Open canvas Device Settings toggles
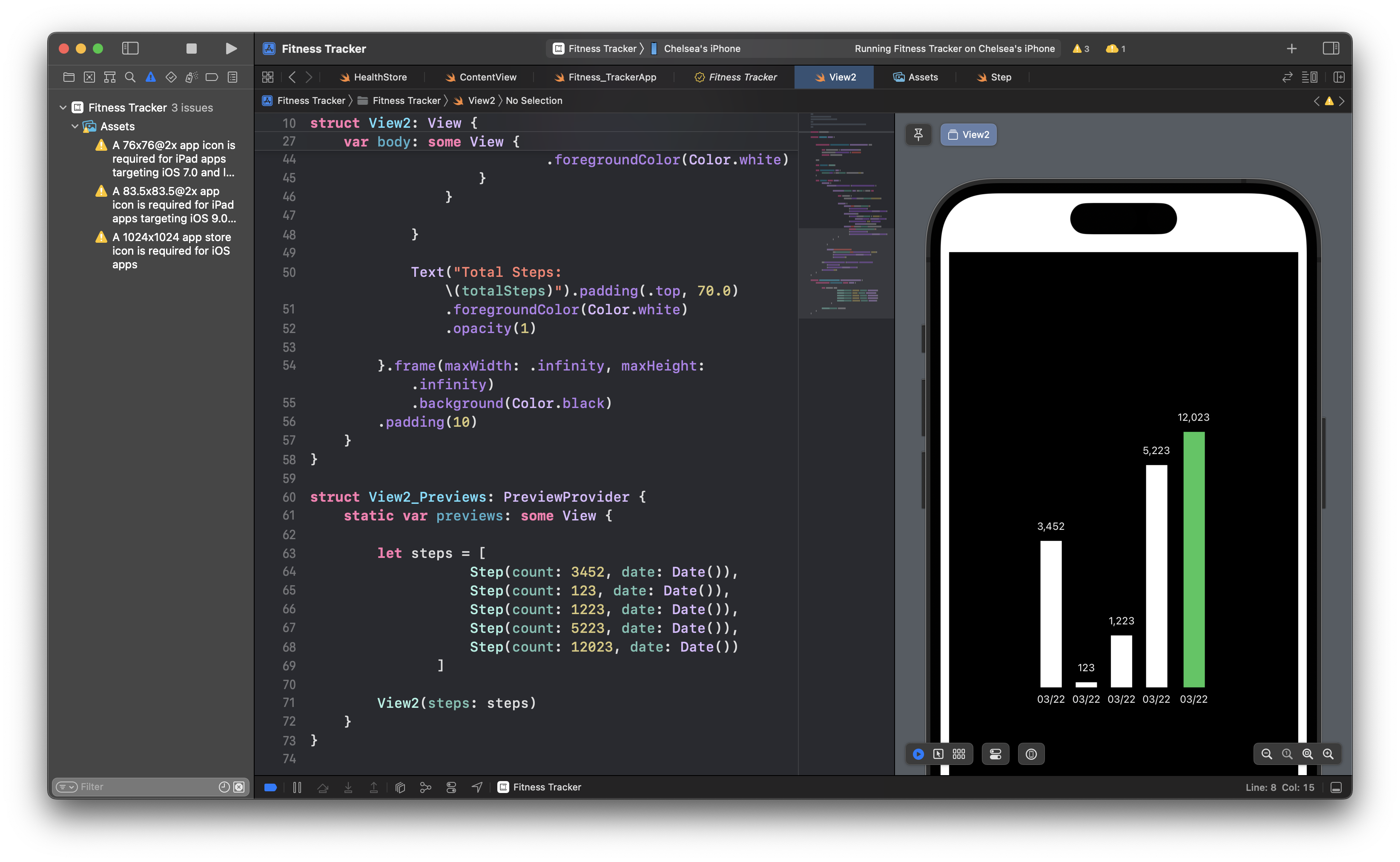1400x862 pixels. (995, 754)
